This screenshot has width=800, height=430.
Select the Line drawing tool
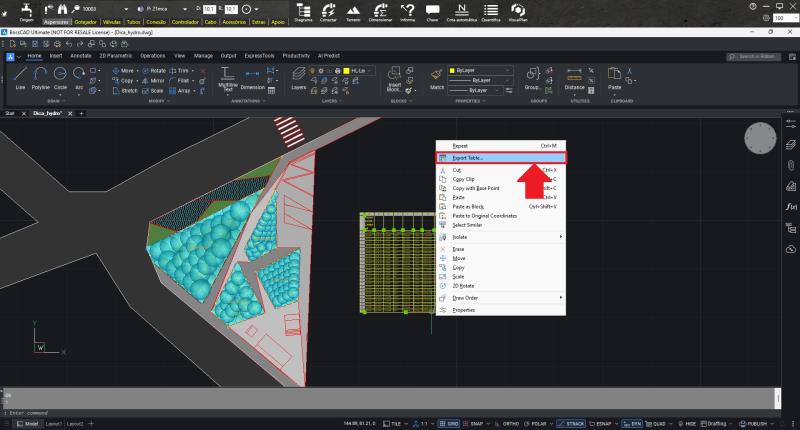[x=20, y=78]
